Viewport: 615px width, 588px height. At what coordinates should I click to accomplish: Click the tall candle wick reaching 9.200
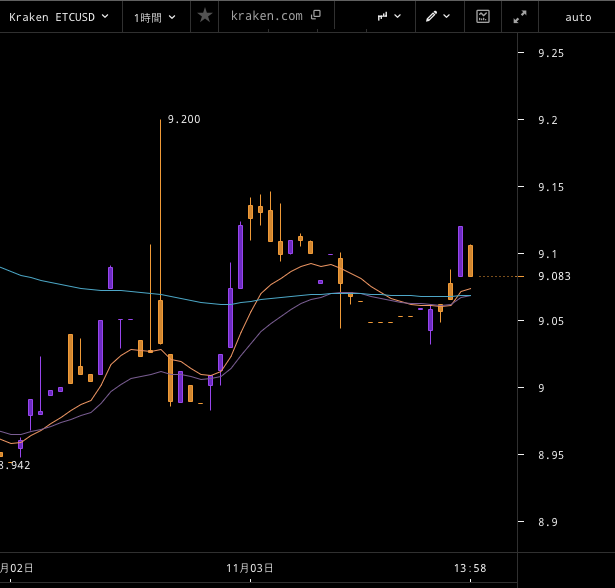click(160, 210)
